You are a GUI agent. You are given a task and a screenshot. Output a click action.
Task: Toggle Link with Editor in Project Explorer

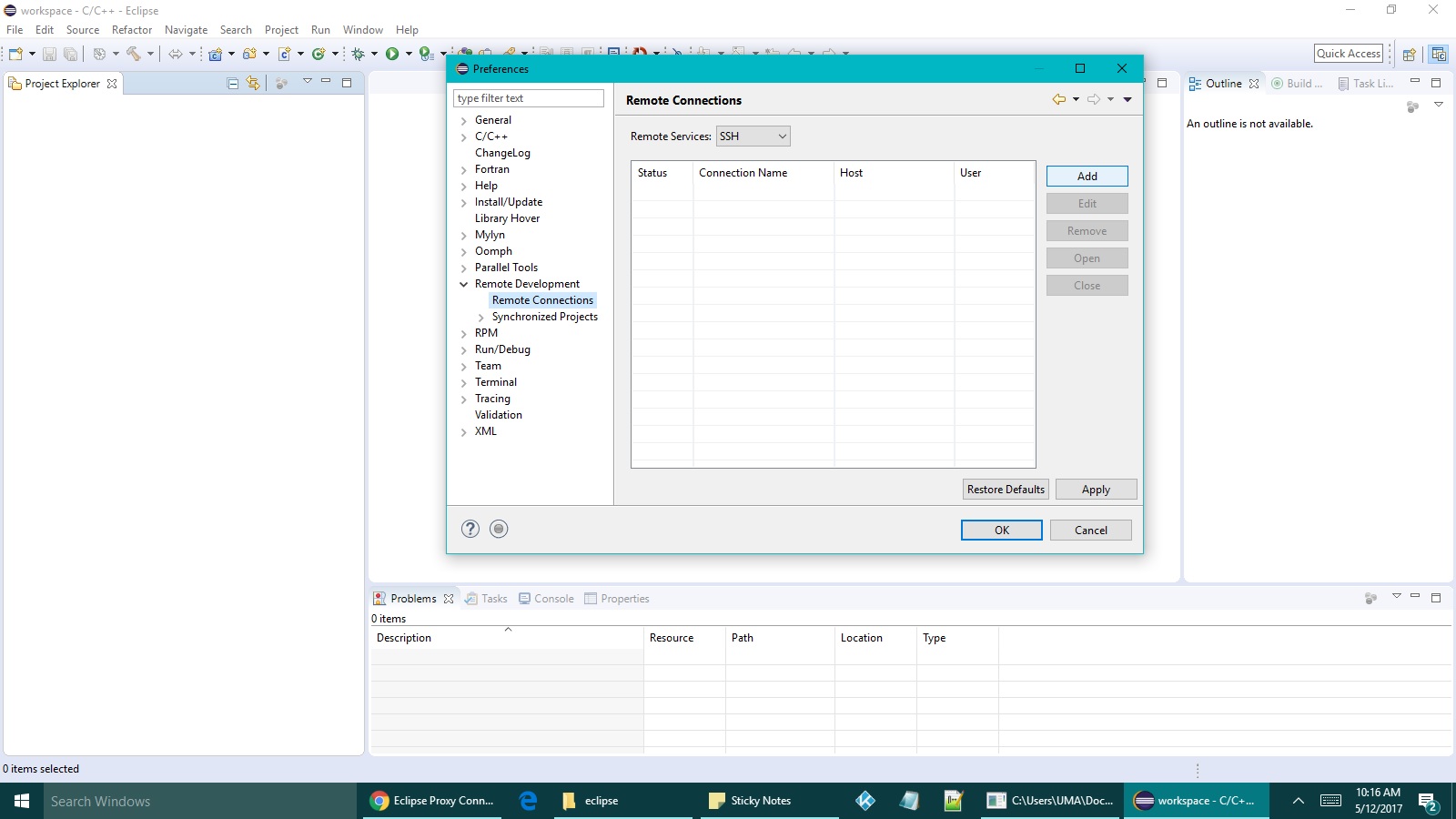pyautogui.click(x=252, y=83)
